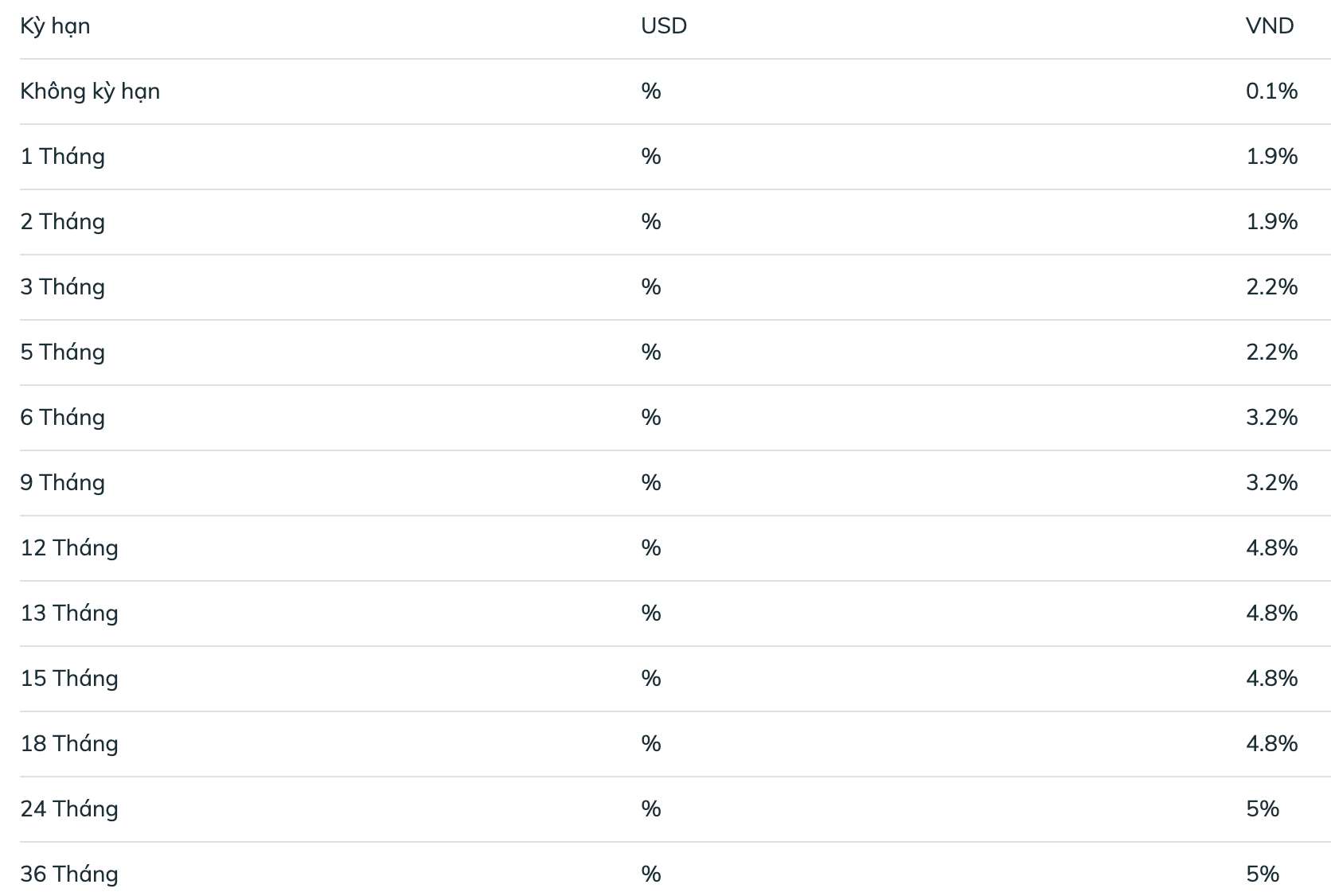Click the 36 Tháng term label
Viewport: 1331px width, 896px height.
[x=69, y=875]
